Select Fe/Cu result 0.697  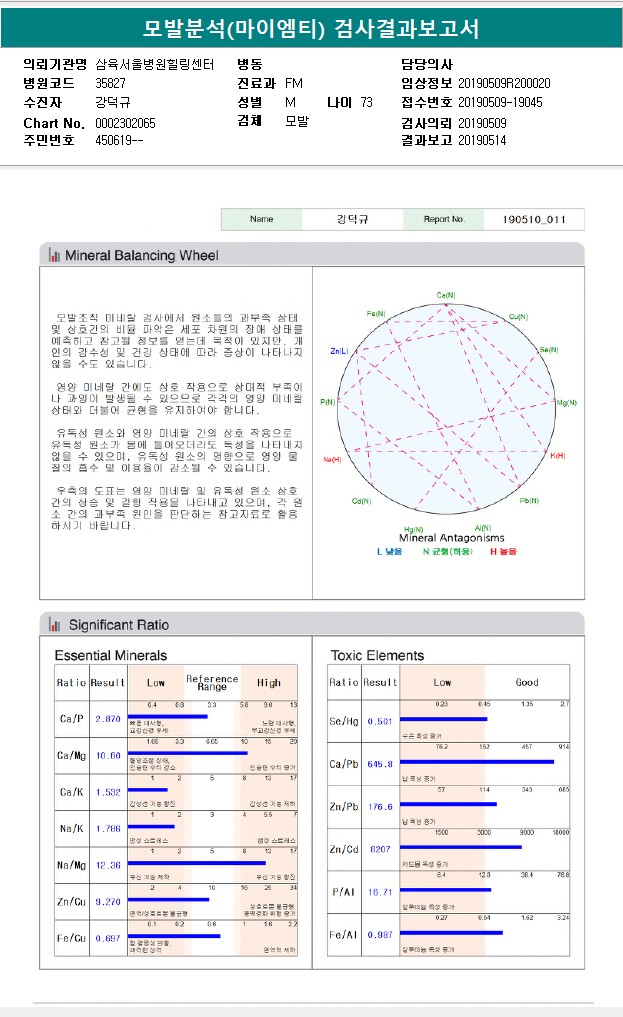coord(108,938)
